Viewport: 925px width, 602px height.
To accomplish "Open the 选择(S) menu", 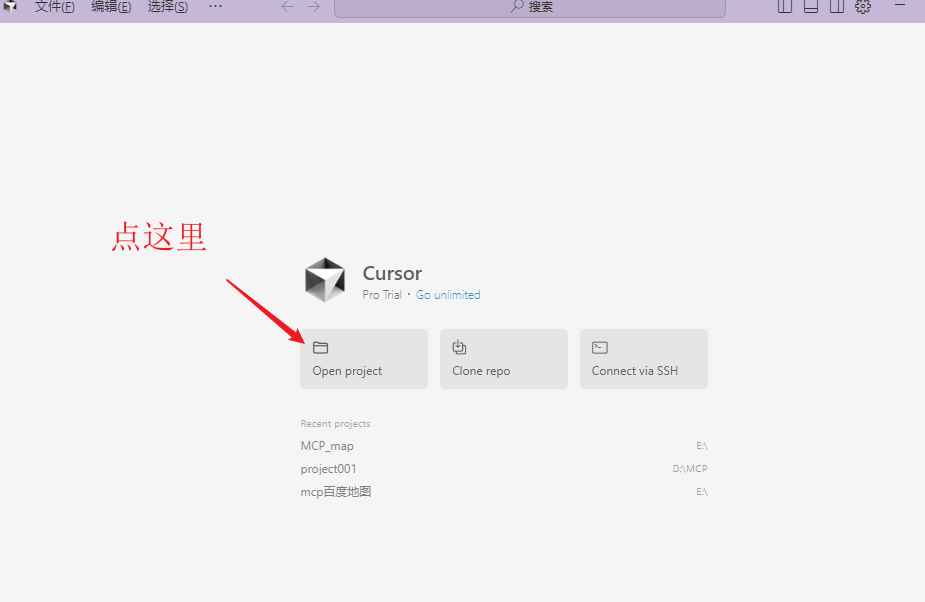I will [168, 7].
